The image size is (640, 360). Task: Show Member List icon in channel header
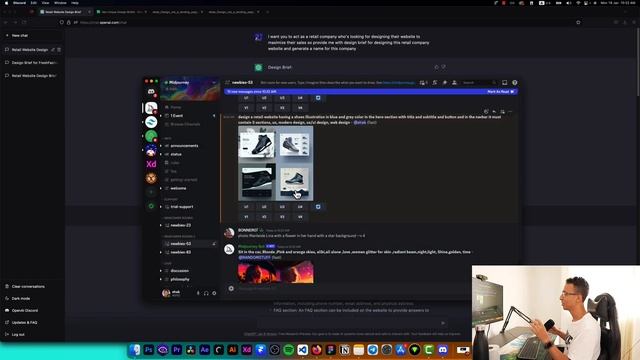click(454, 82)
